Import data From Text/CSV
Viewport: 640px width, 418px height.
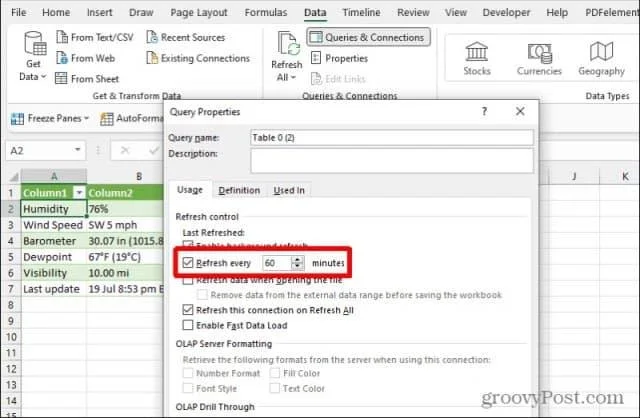coord(95,38)
